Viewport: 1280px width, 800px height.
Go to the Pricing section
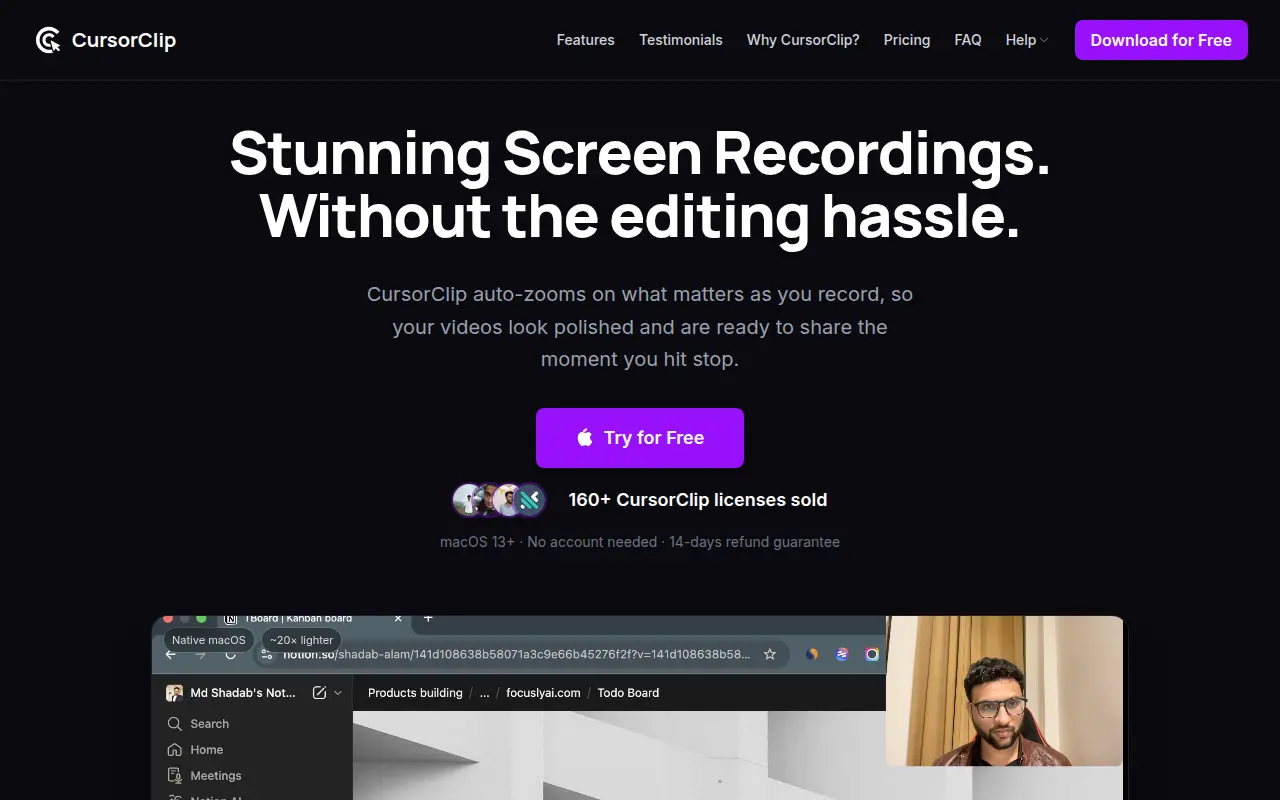coord(907,40)
